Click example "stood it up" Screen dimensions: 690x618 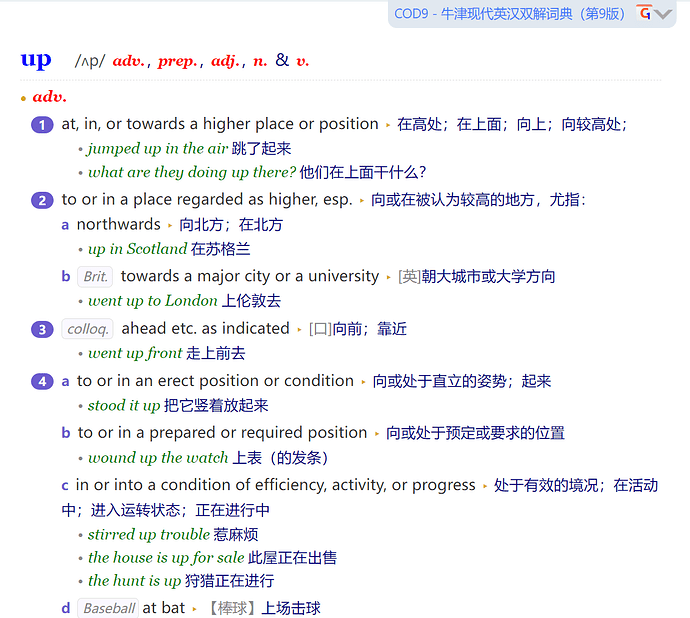pos(124,405)
